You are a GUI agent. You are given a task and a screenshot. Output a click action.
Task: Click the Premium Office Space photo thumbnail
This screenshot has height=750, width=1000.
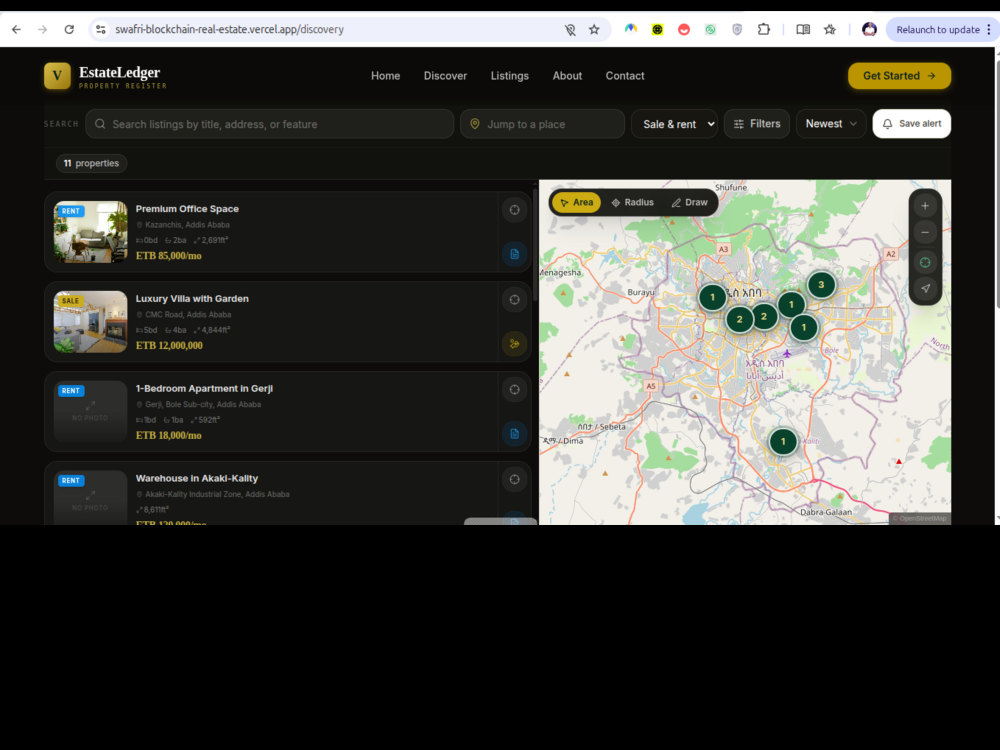[91, 232]
